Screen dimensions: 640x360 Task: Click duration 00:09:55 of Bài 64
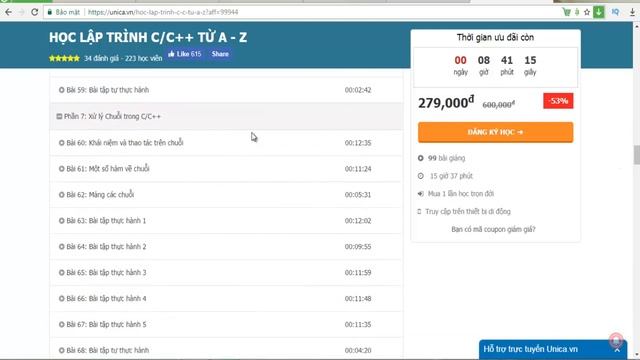(358, 247)
